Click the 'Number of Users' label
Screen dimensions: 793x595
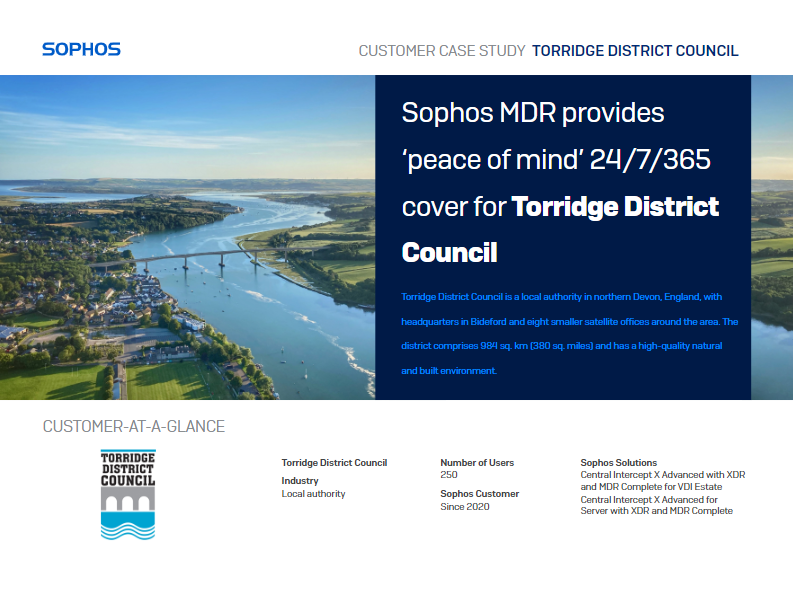click(x=477, y=463)
